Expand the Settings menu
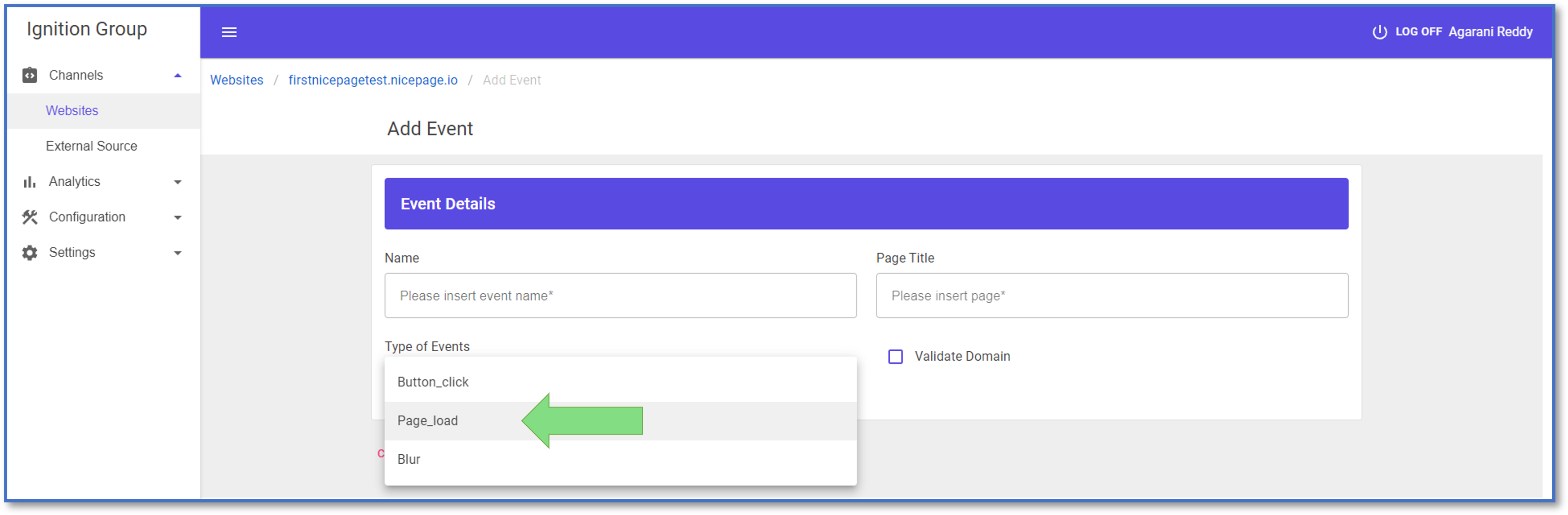This screenshot has height=515, width=1568. [x=178, y=252]
